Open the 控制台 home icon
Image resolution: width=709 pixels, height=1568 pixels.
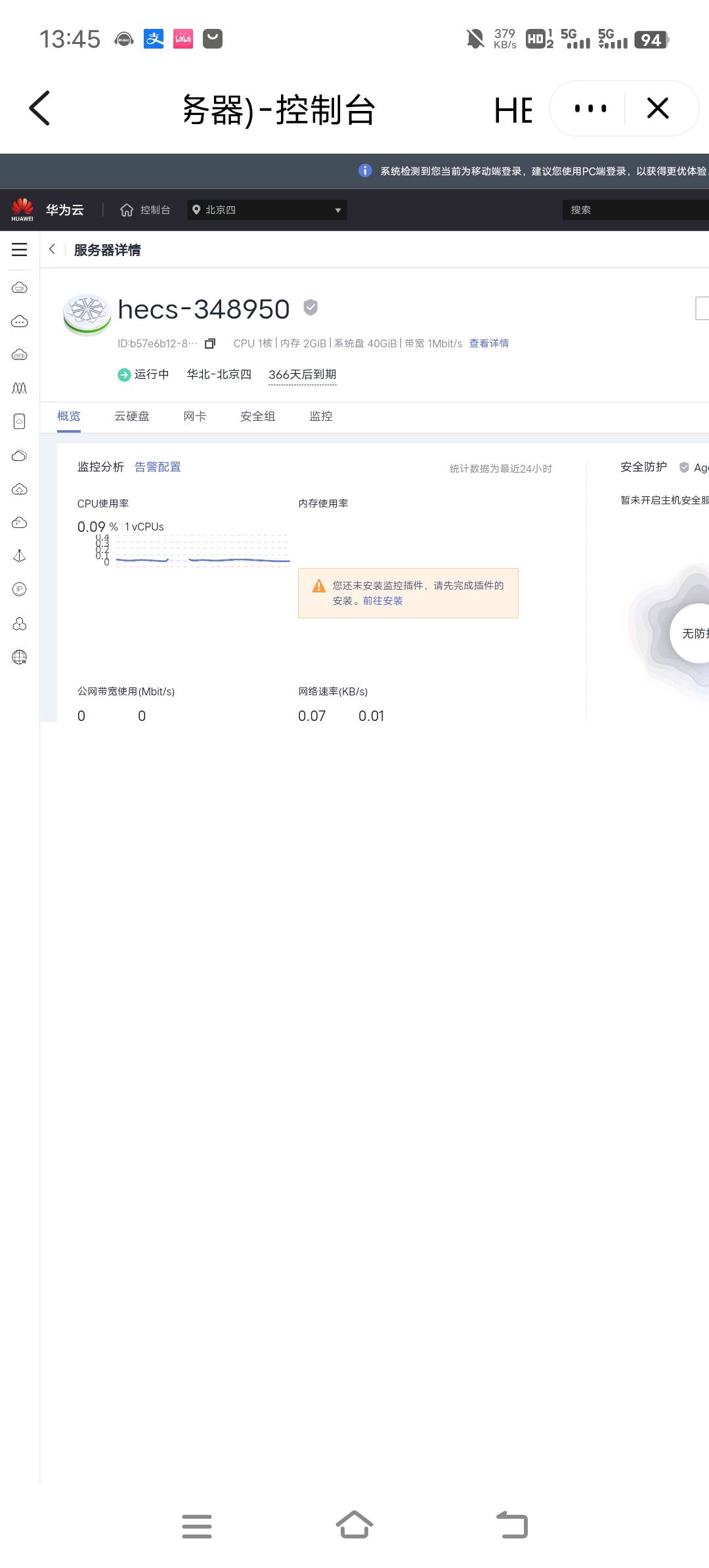(x=127, y=210)
